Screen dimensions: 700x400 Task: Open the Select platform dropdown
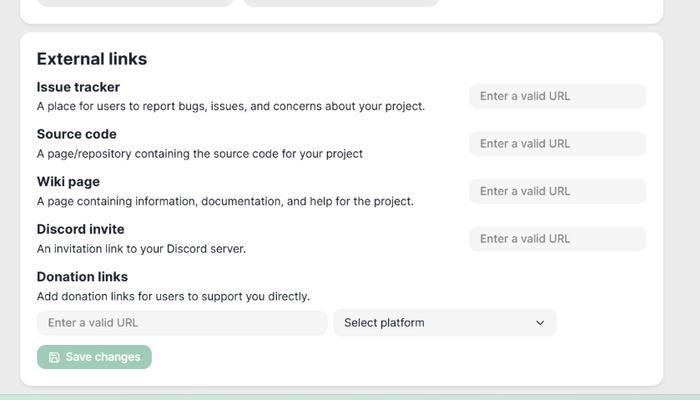coord(444,323)
